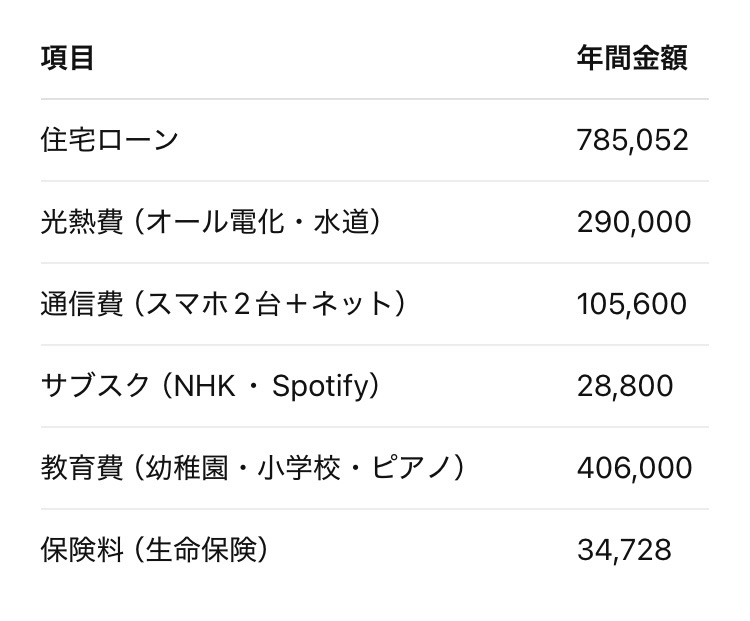Click the 785,052 amount cell
Image resolution: width=750 pixels, height=621 pixels.
tap(632, 139)
